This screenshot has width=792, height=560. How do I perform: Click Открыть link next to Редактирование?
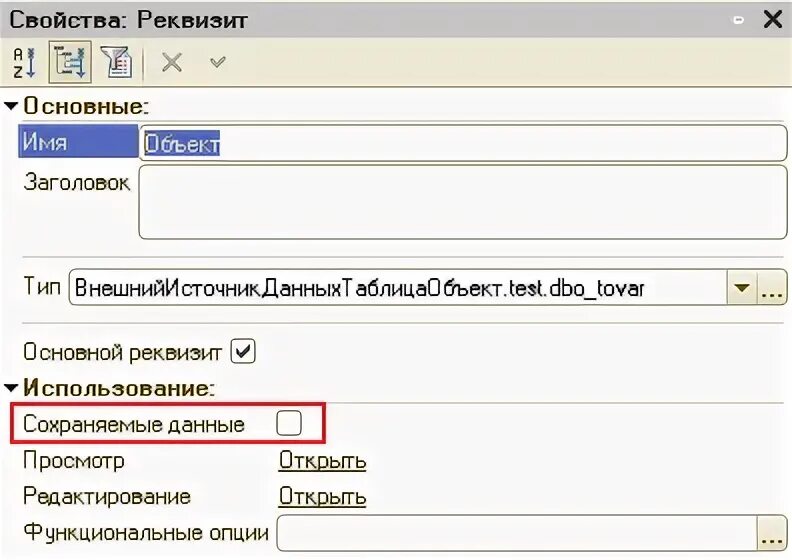322,496
